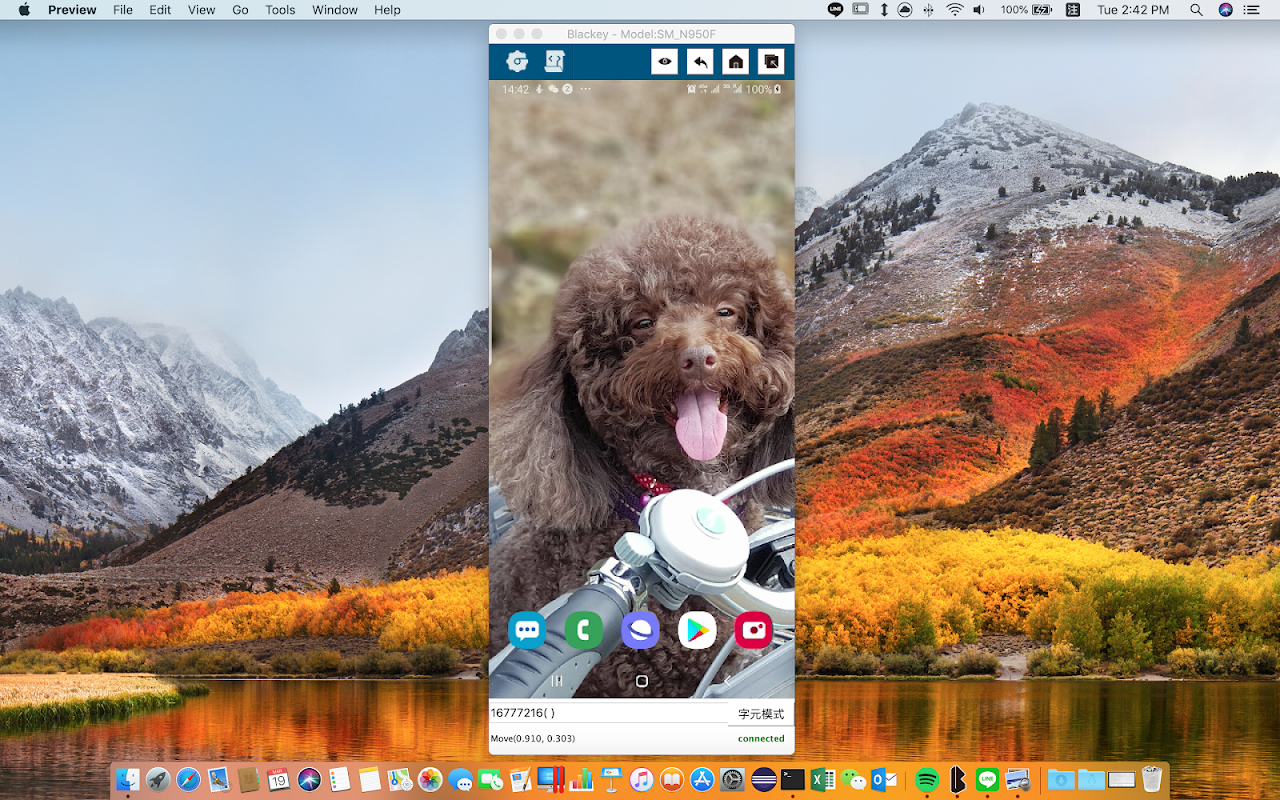Open the Window menu
Viewport: 1280px width, 800px height.
335,10
